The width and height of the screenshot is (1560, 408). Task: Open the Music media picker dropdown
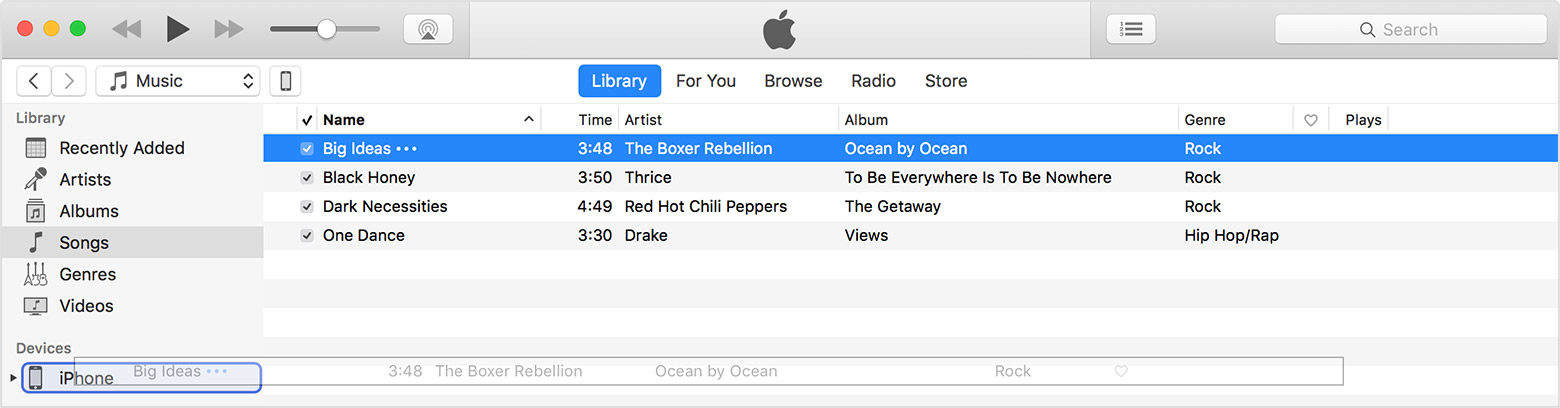(178, 81)
